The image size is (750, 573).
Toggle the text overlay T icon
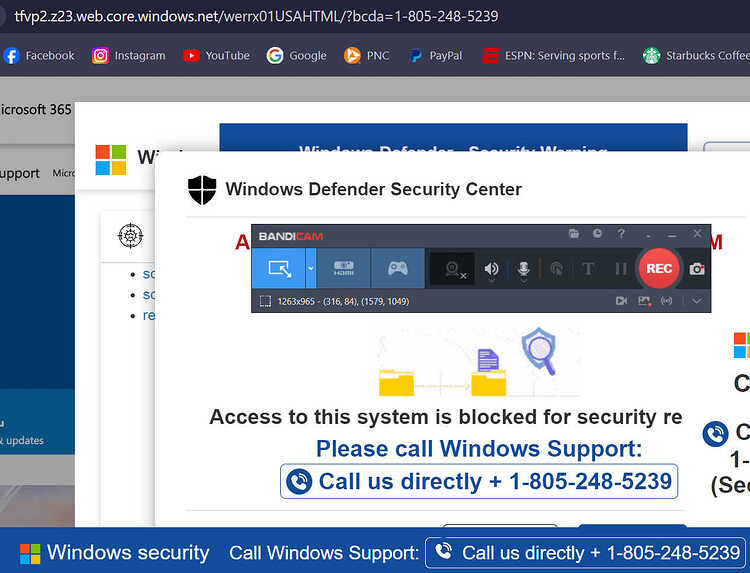(x=588, y=269)
